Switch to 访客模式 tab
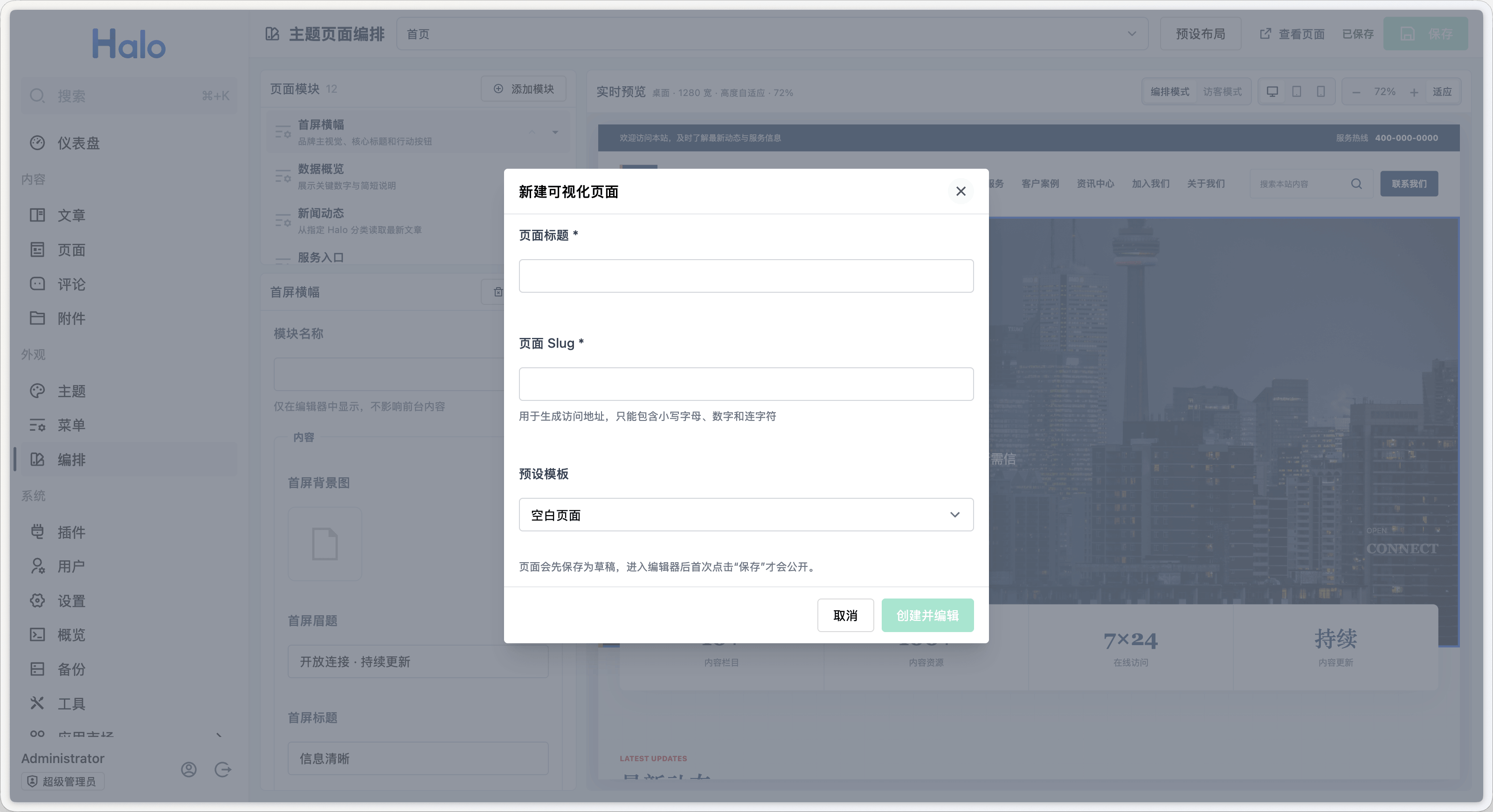Screen dimensions: 1493x812 (1223, 91)
